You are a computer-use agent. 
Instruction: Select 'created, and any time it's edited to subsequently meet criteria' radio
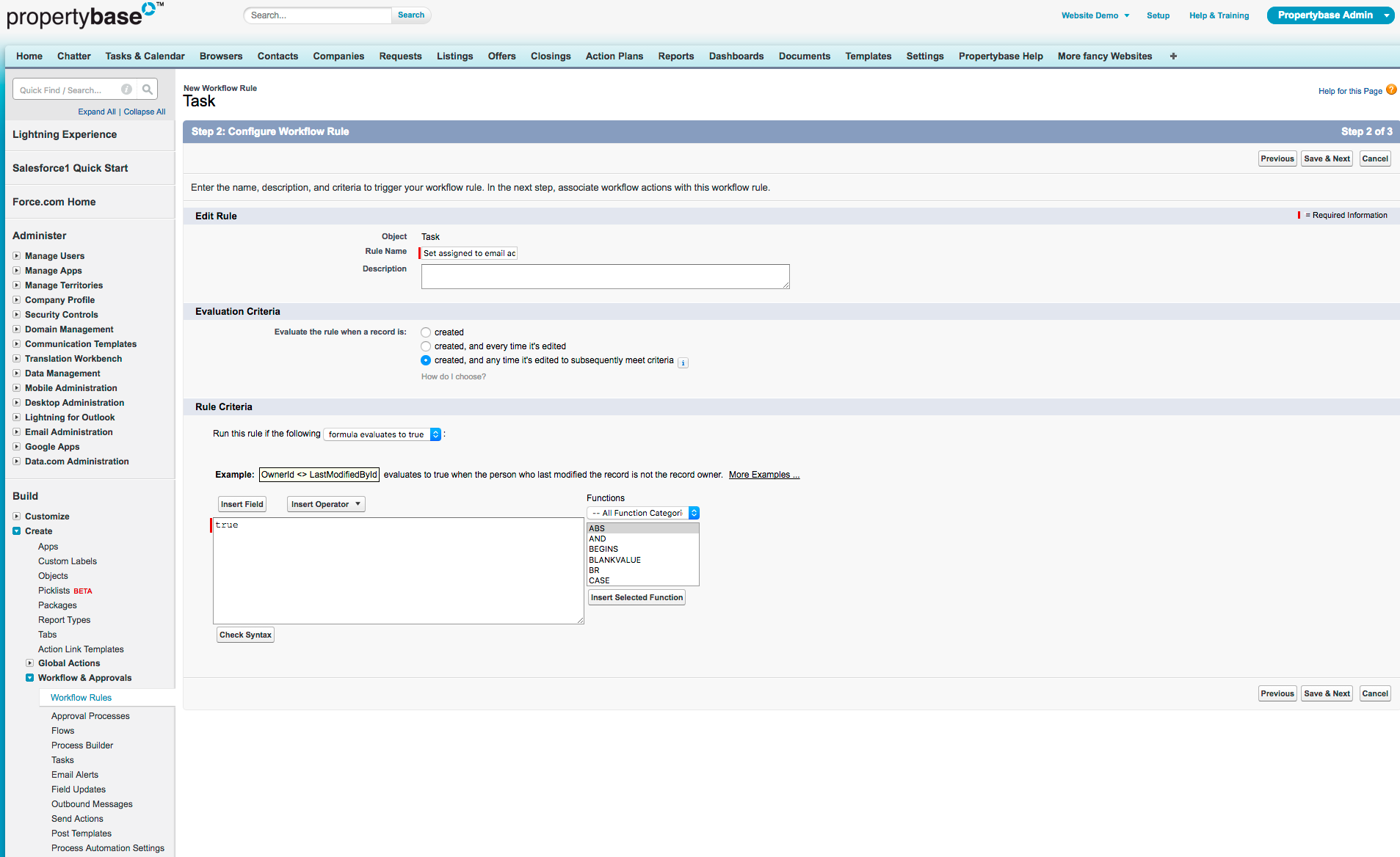click(426, 360)
